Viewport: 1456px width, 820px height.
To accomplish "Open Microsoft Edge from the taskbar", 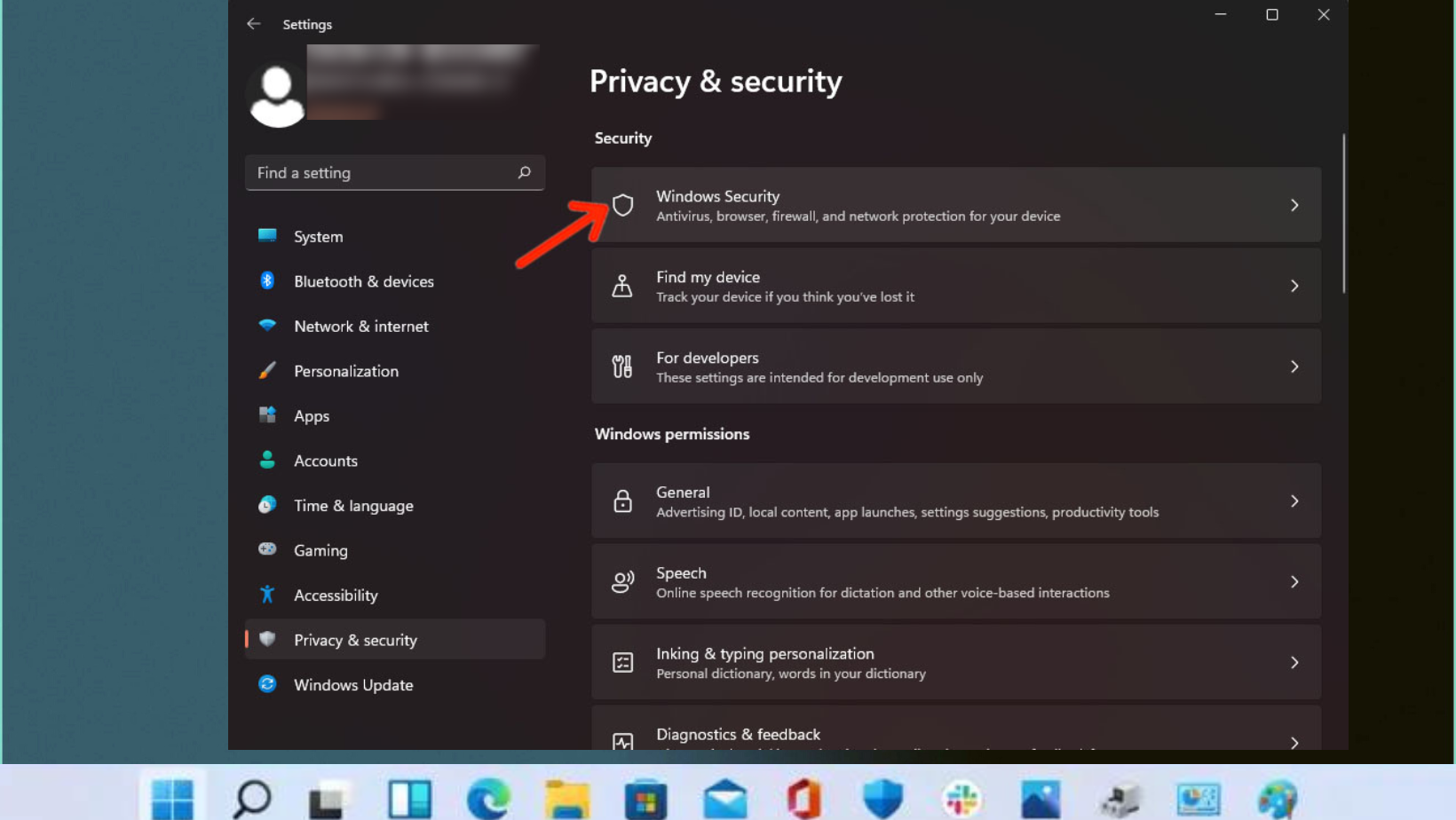I will (x=487, y=798).
